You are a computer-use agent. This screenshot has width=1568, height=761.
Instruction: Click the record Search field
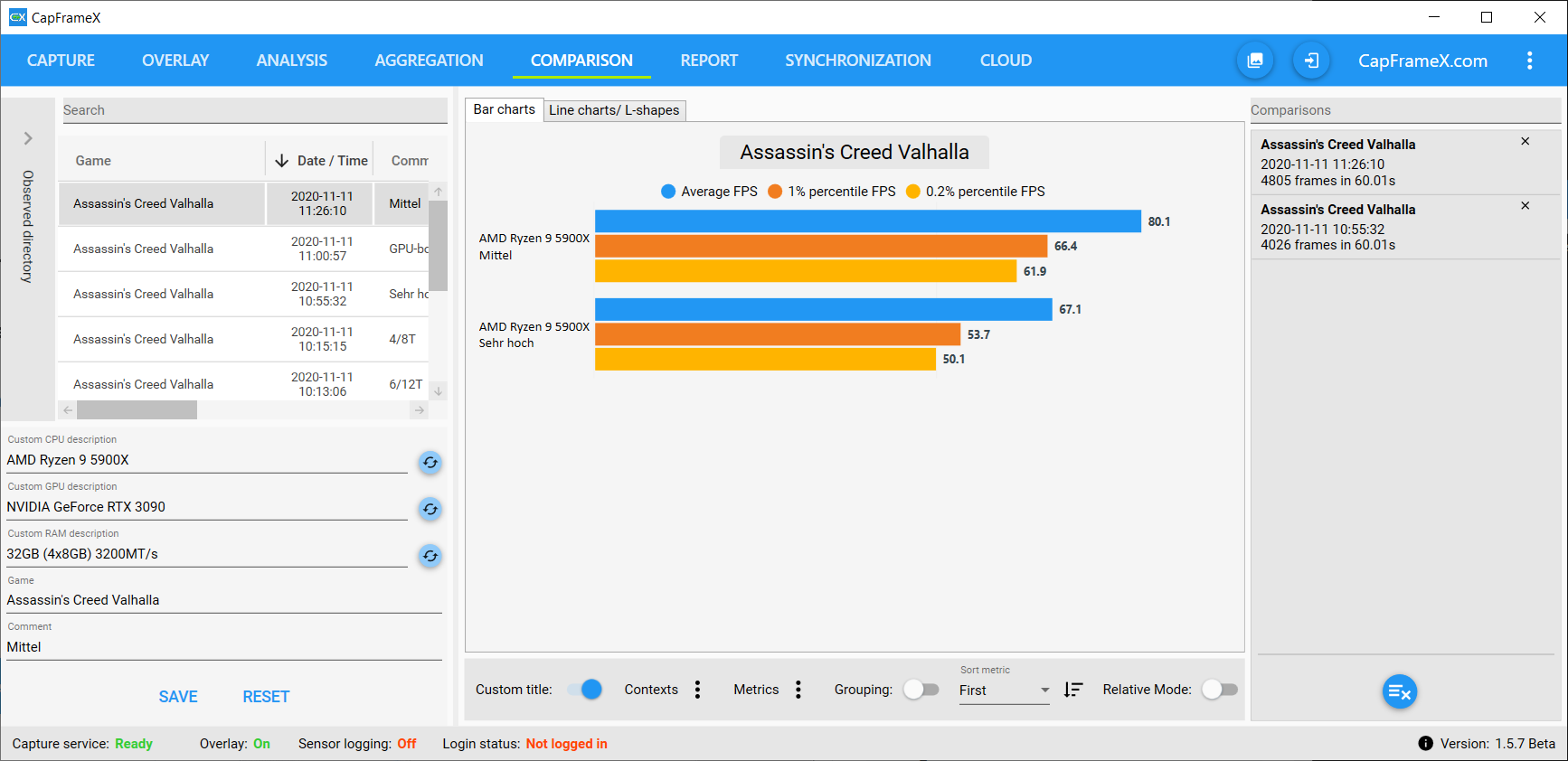pos(254,110)
